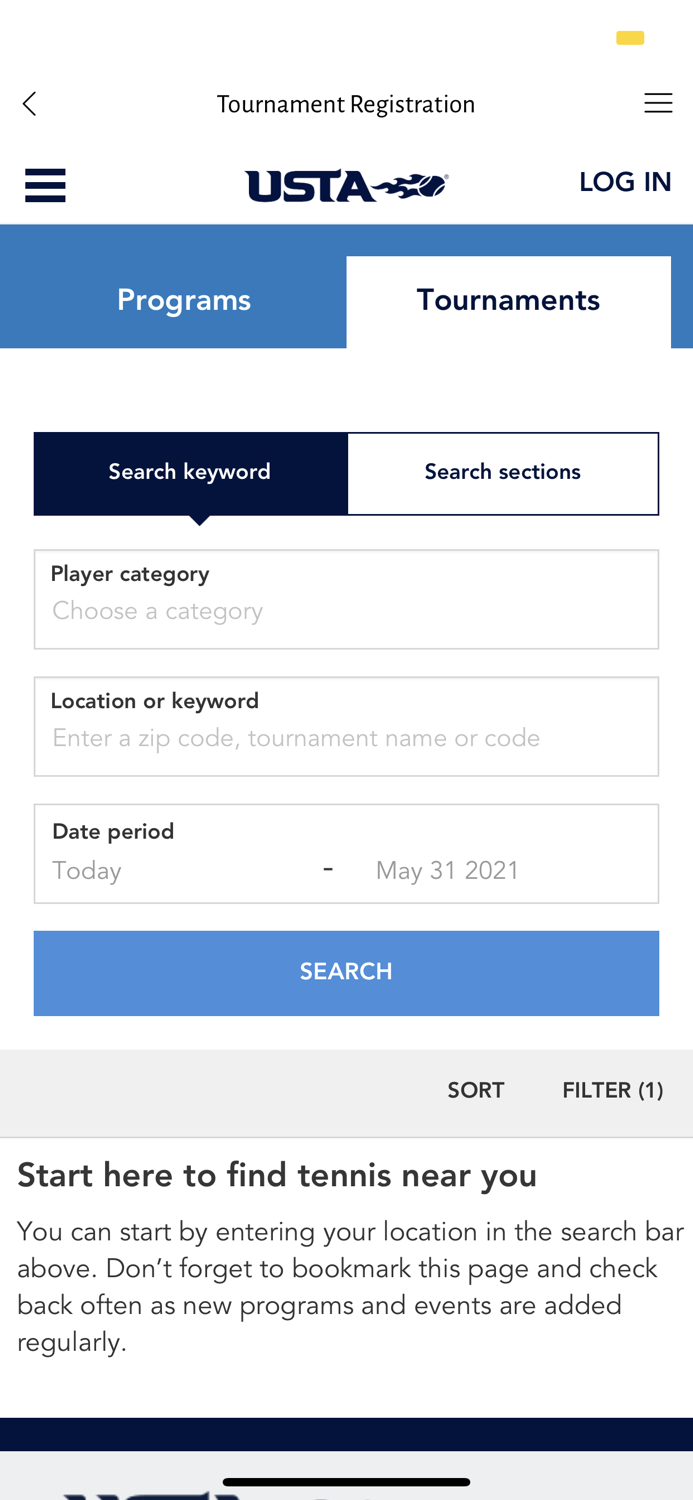Open the USTA site navigation menu icon
This screenshot has height=1500, width=693.
point(45,186)
